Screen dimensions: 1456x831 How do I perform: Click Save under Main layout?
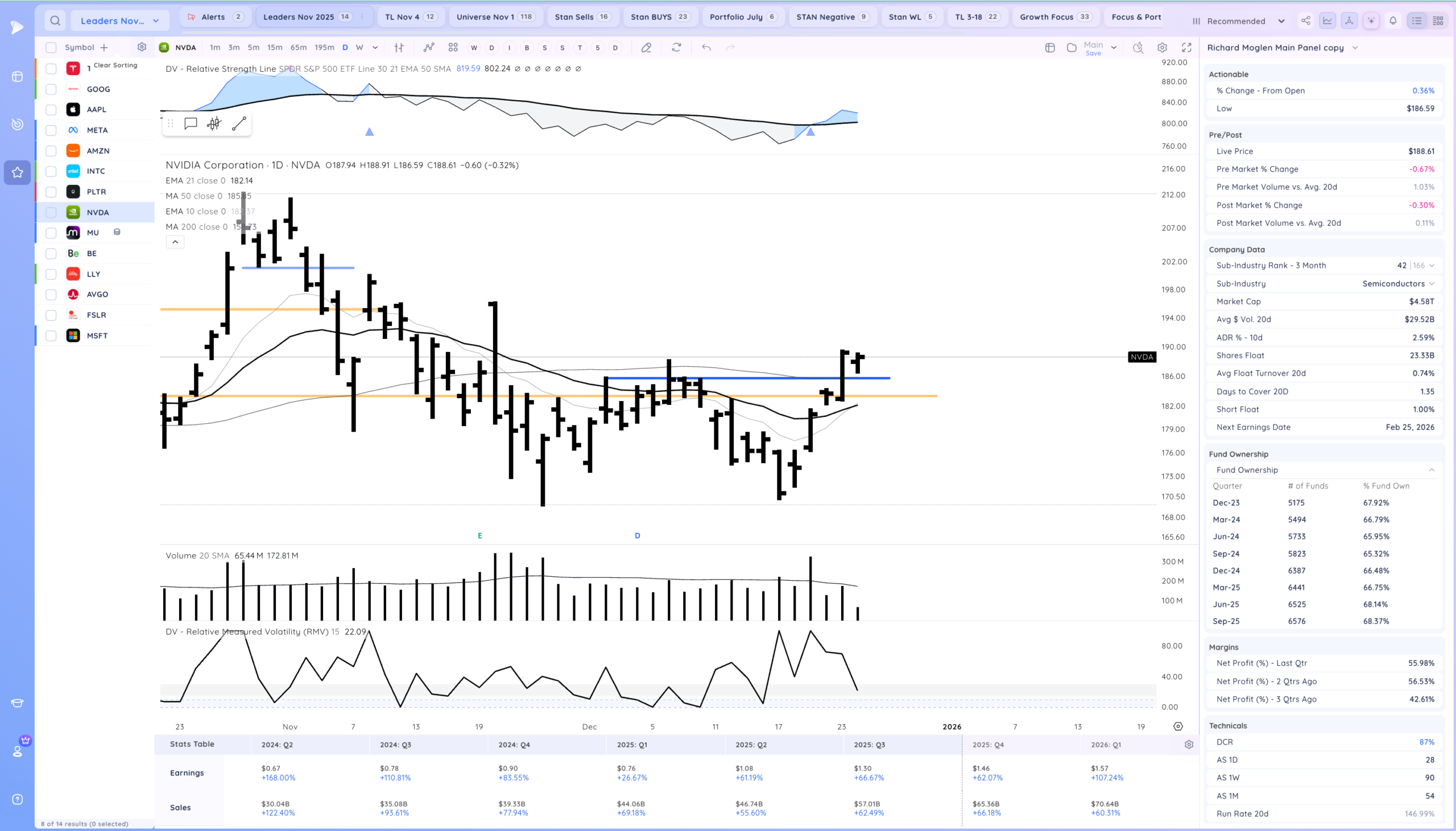coord(1093,53)
